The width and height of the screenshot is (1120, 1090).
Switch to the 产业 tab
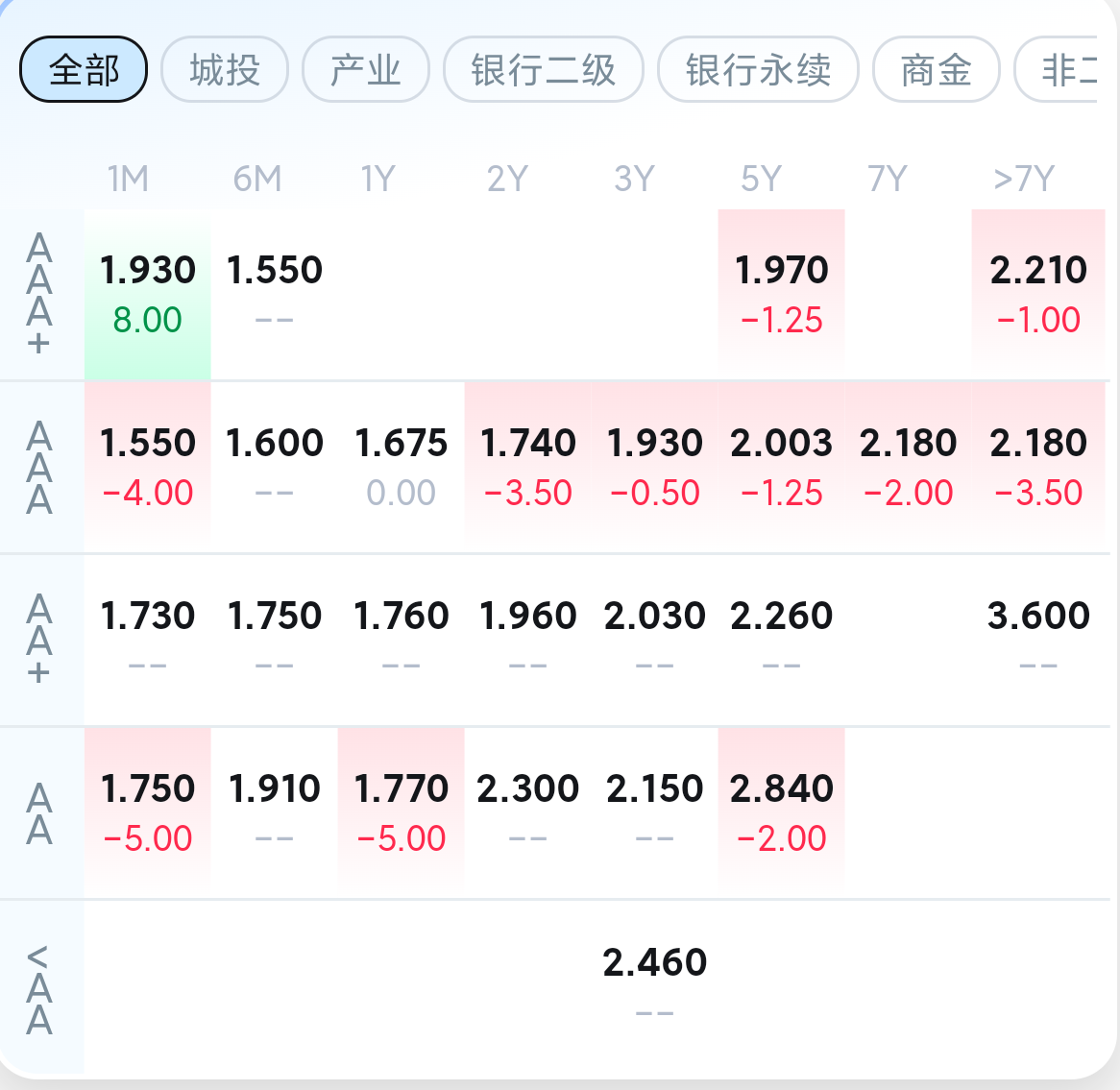coord(366,69)
